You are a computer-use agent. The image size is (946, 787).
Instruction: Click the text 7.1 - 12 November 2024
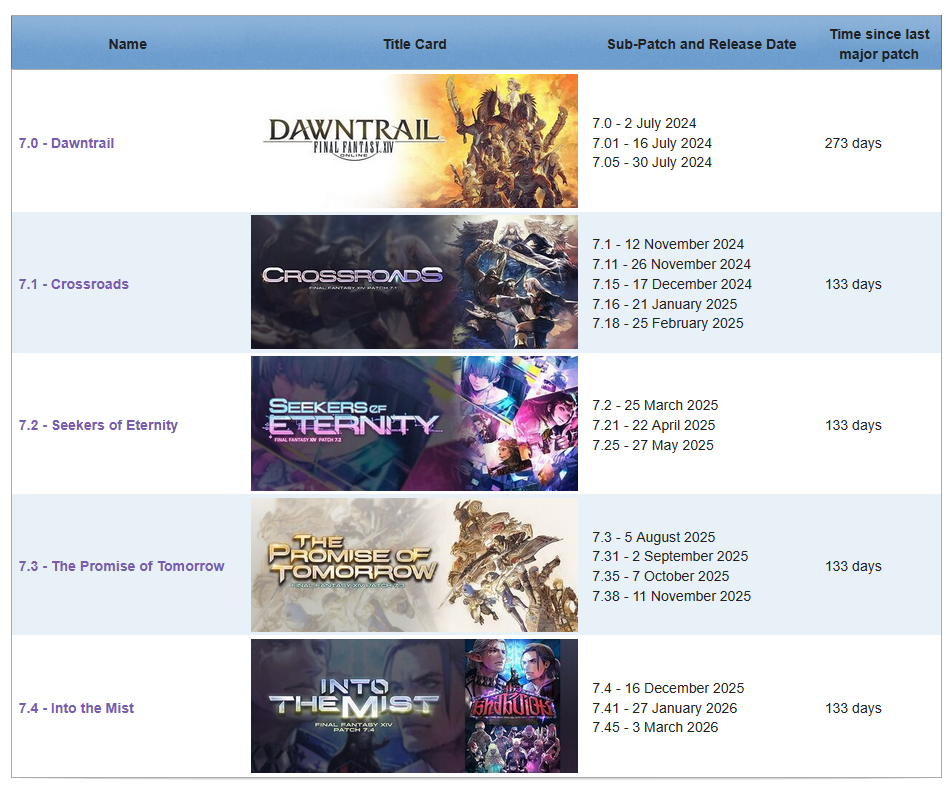point(668,244)
